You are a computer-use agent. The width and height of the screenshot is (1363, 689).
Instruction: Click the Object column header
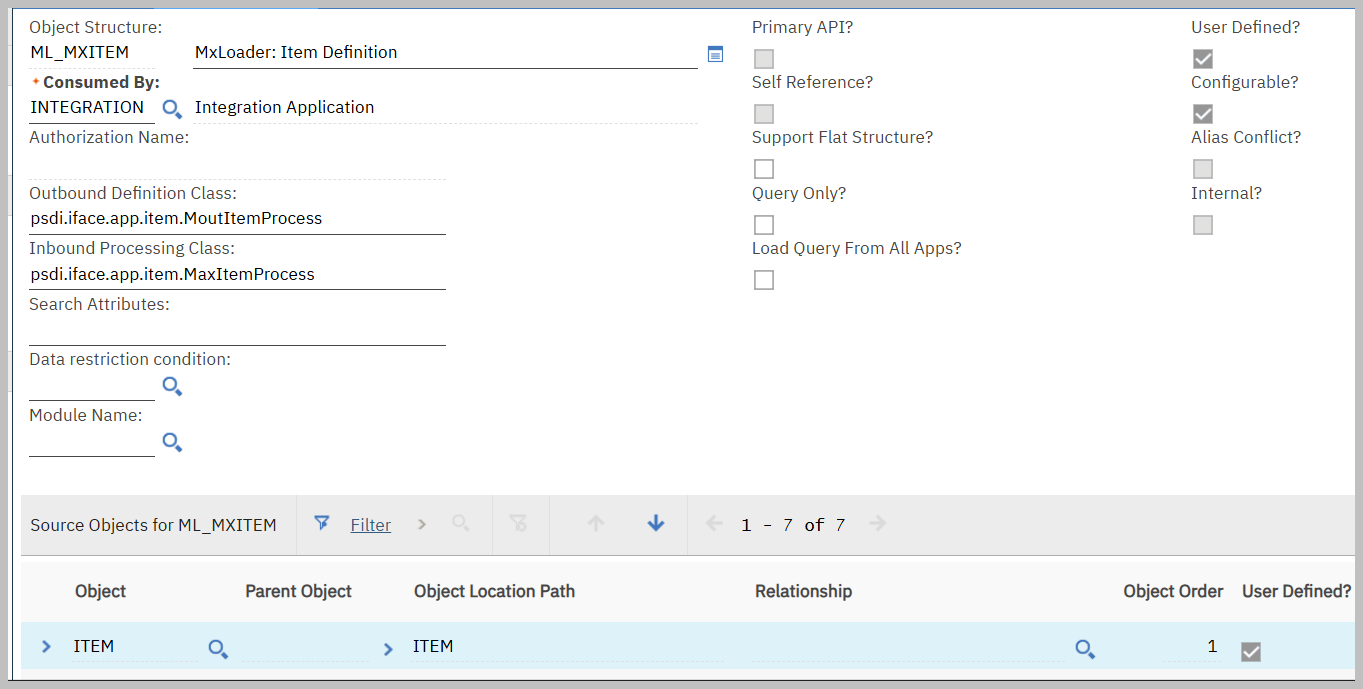(x=100, y=591)
